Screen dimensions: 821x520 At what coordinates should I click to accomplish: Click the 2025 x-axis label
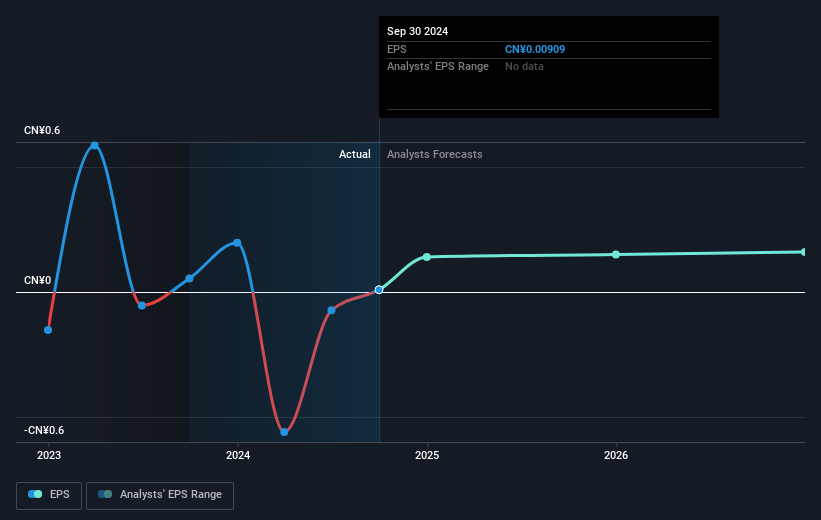[x=427, y=455]
